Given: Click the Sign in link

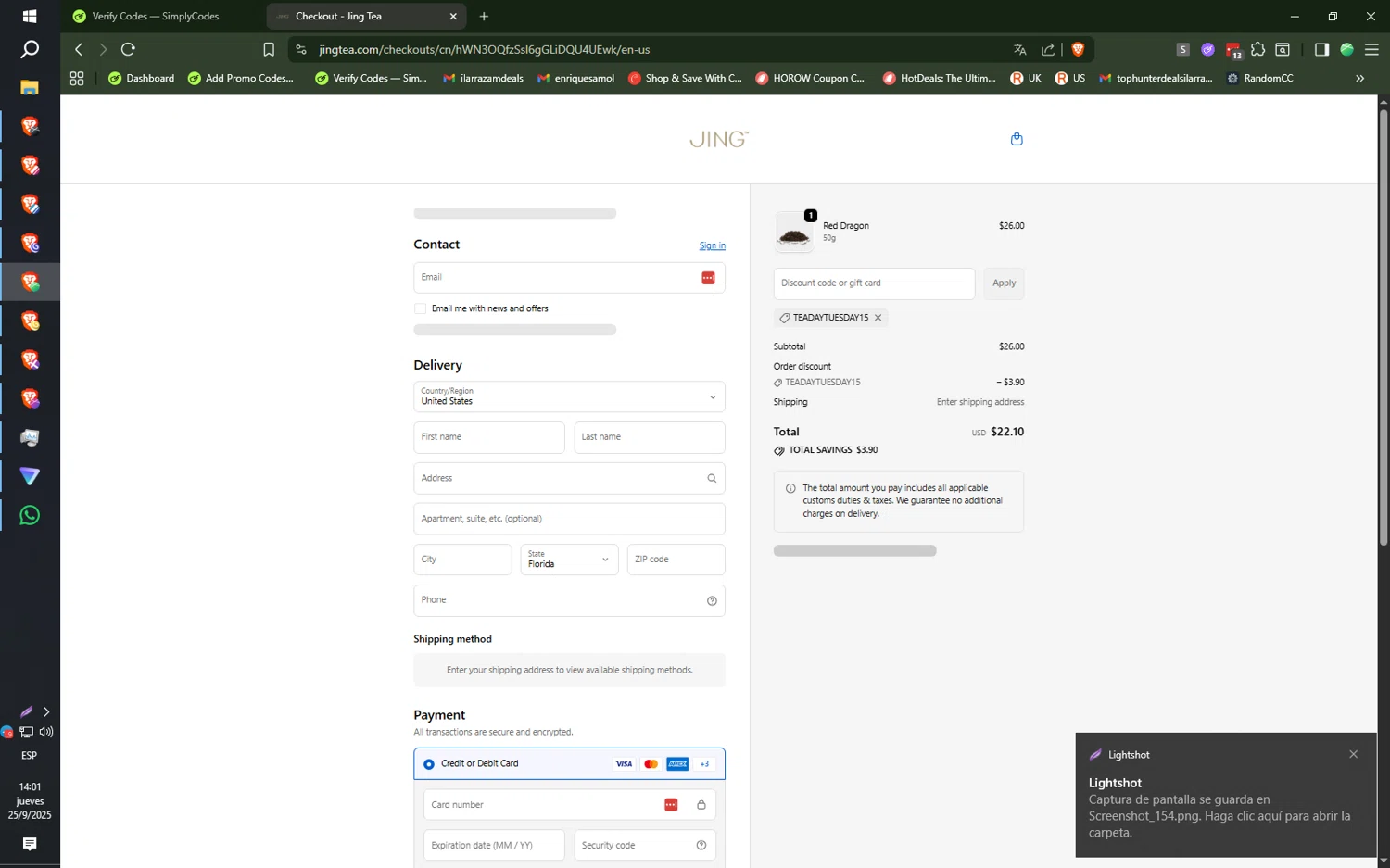Looking at the screenshot, I should tap(713, 245).
